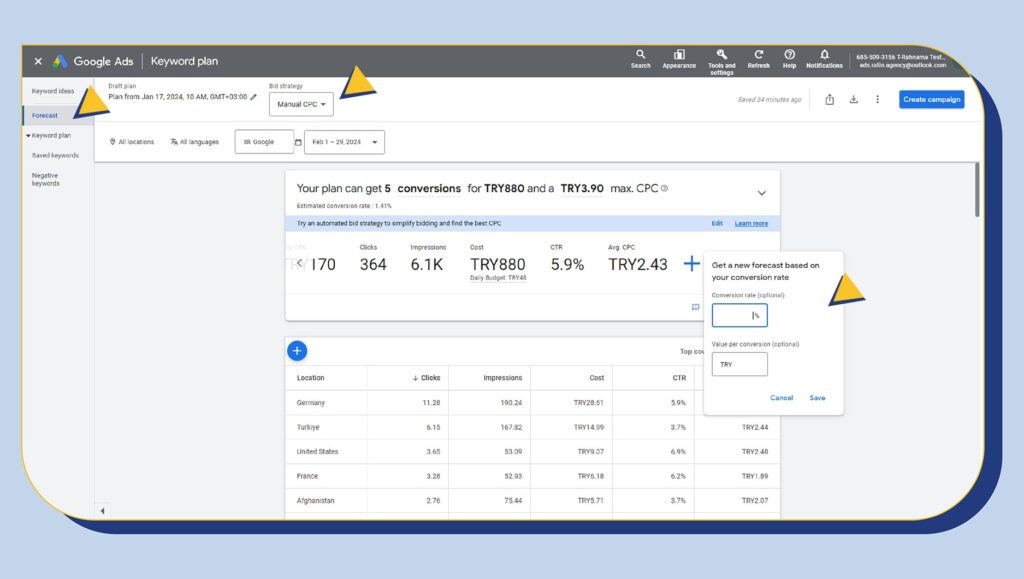Open the Help icon
Image resolution: width=1024 pixels, height=579 pixels.
(x=790, y=59)
